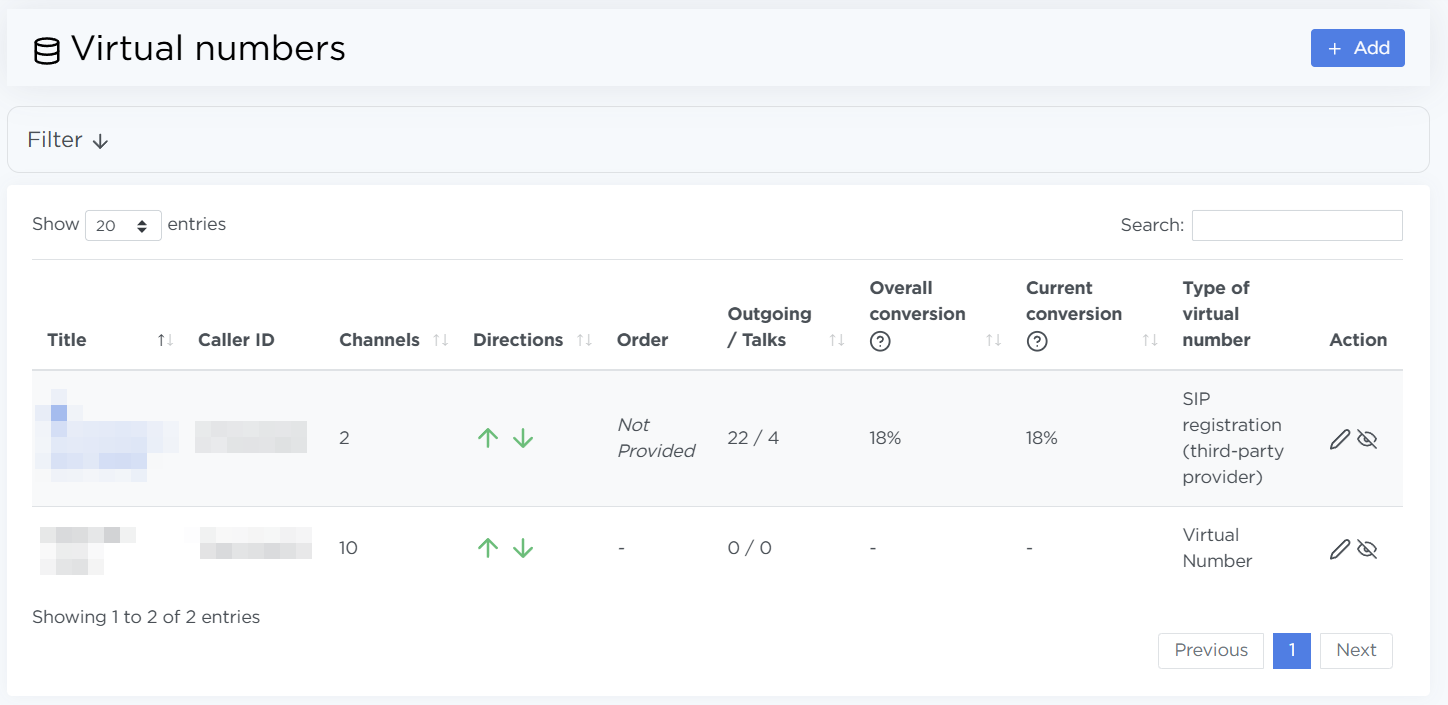
Task: Sort table by Directions column arrows
Action: coord(585,340)
